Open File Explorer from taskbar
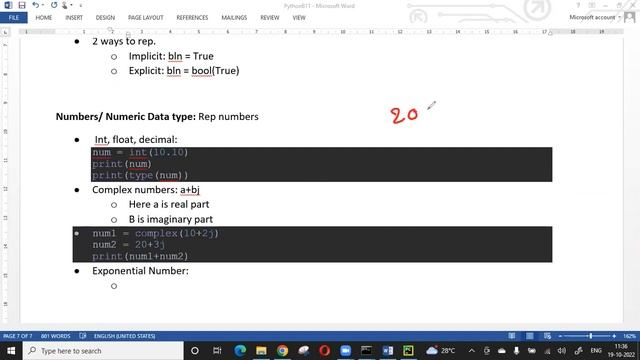The image size is (640, 360). tap(261, 351)
